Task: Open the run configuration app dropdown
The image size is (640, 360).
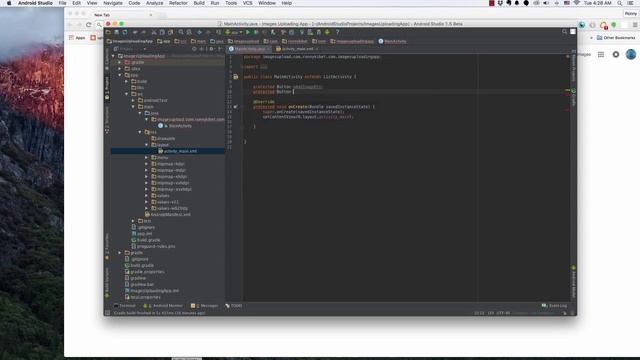Action: 234,32
